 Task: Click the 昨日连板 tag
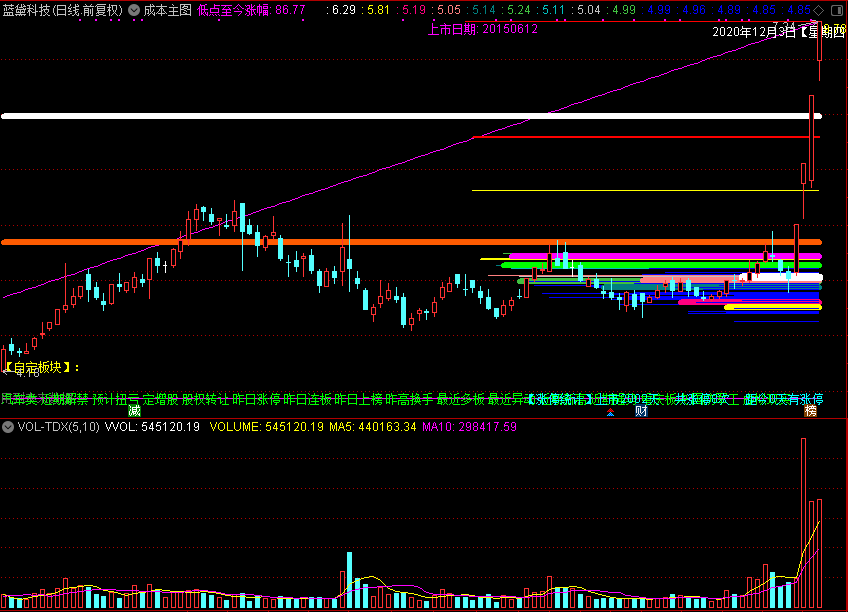click(x=307, y=400)
